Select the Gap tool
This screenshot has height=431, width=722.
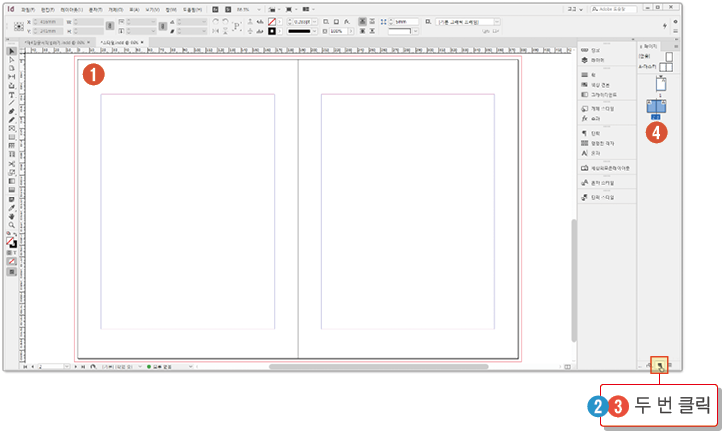point(12,77)
